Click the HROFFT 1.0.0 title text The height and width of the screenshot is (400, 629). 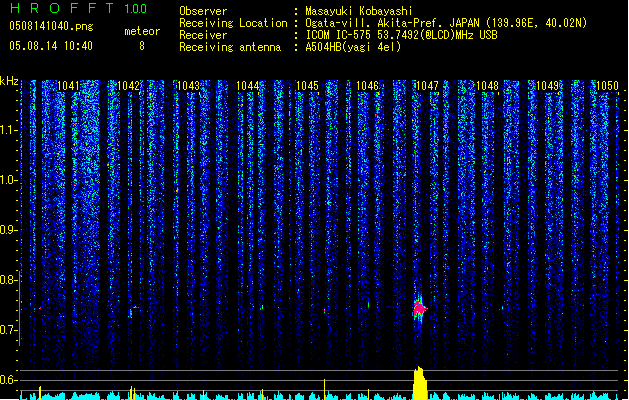(78, 8)
